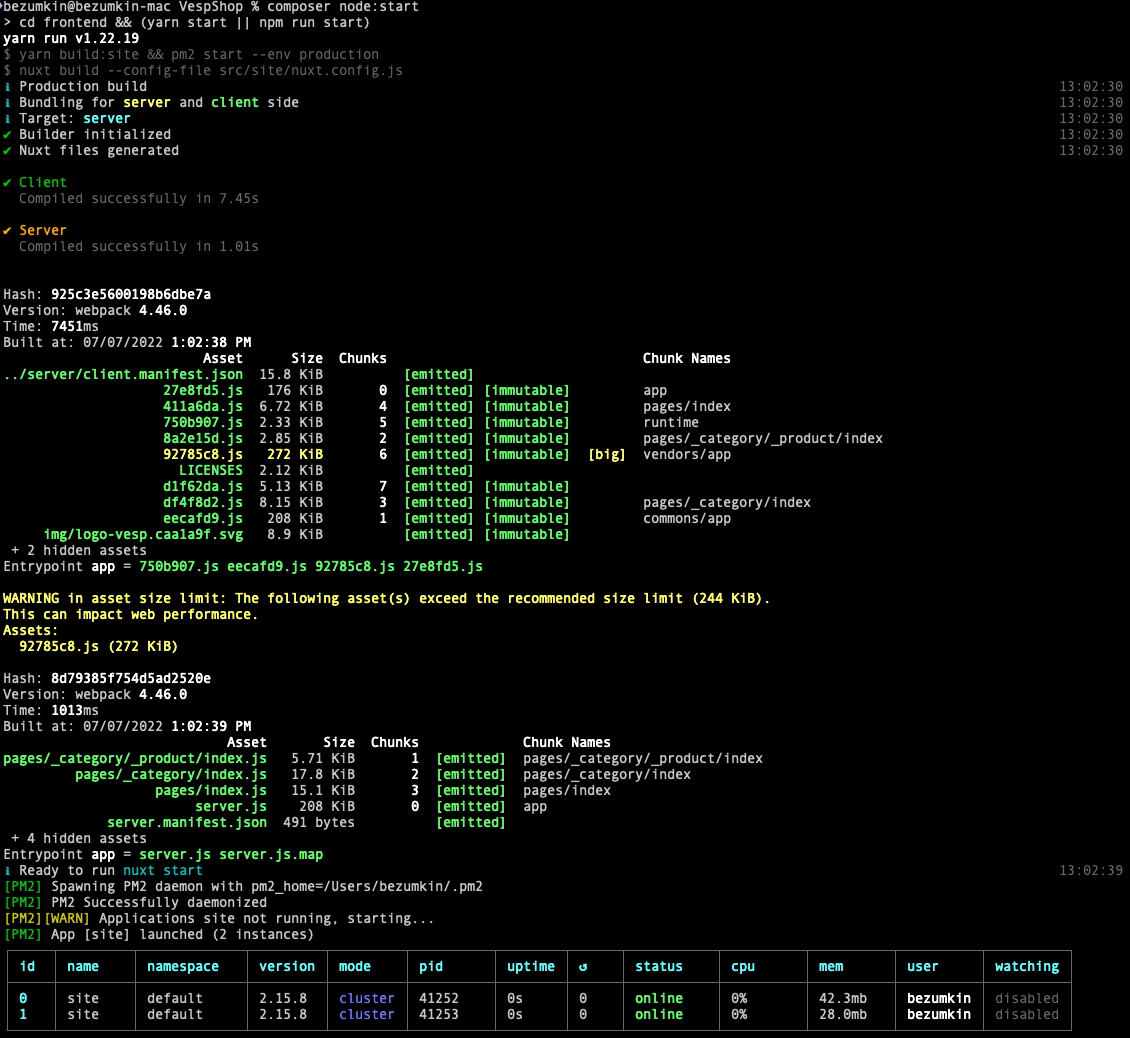Click 'yarn run v1.22.19' line
The image size is (1130, 1038).
[71, 38]
